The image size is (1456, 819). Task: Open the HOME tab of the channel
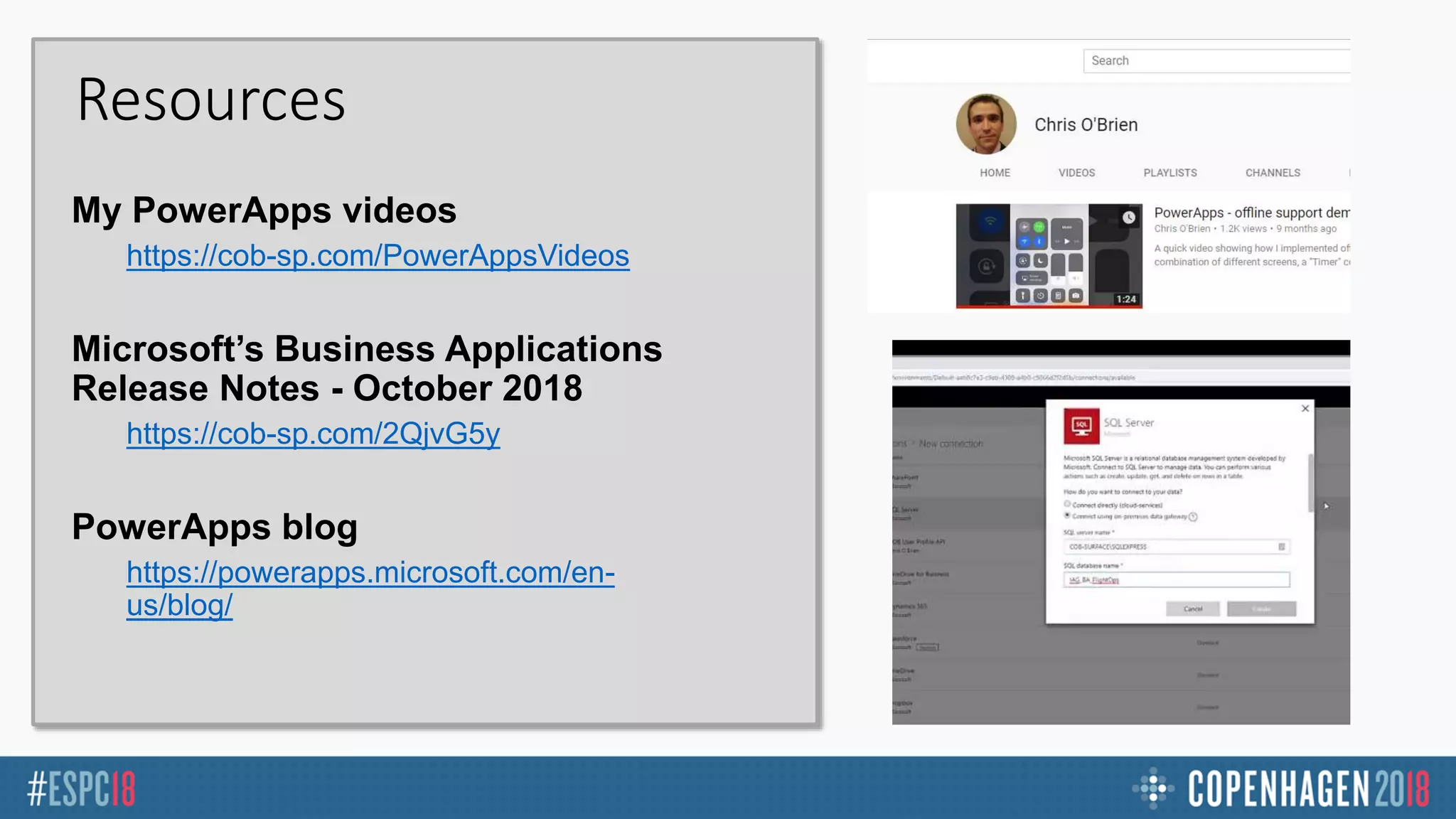[x=995, y=173]
